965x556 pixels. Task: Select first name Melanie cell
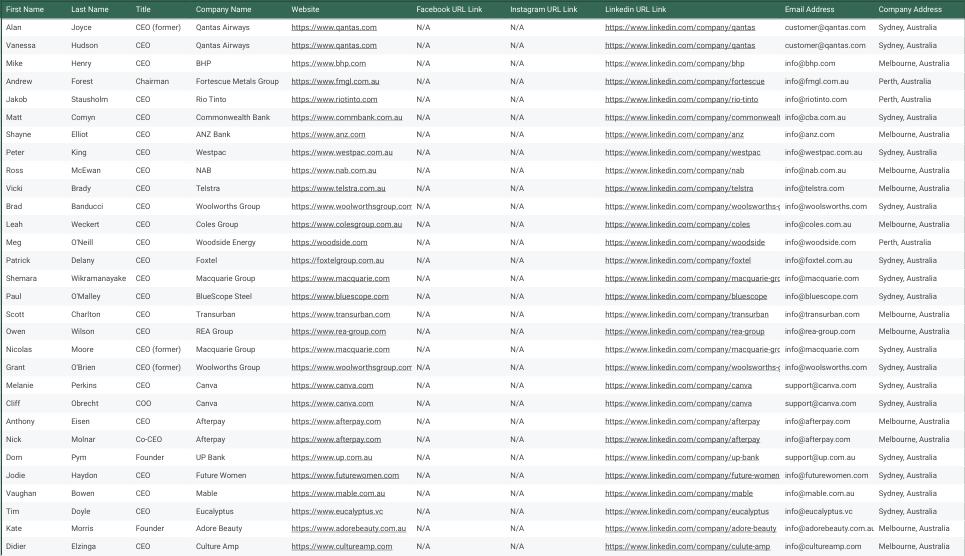[20, 385]
